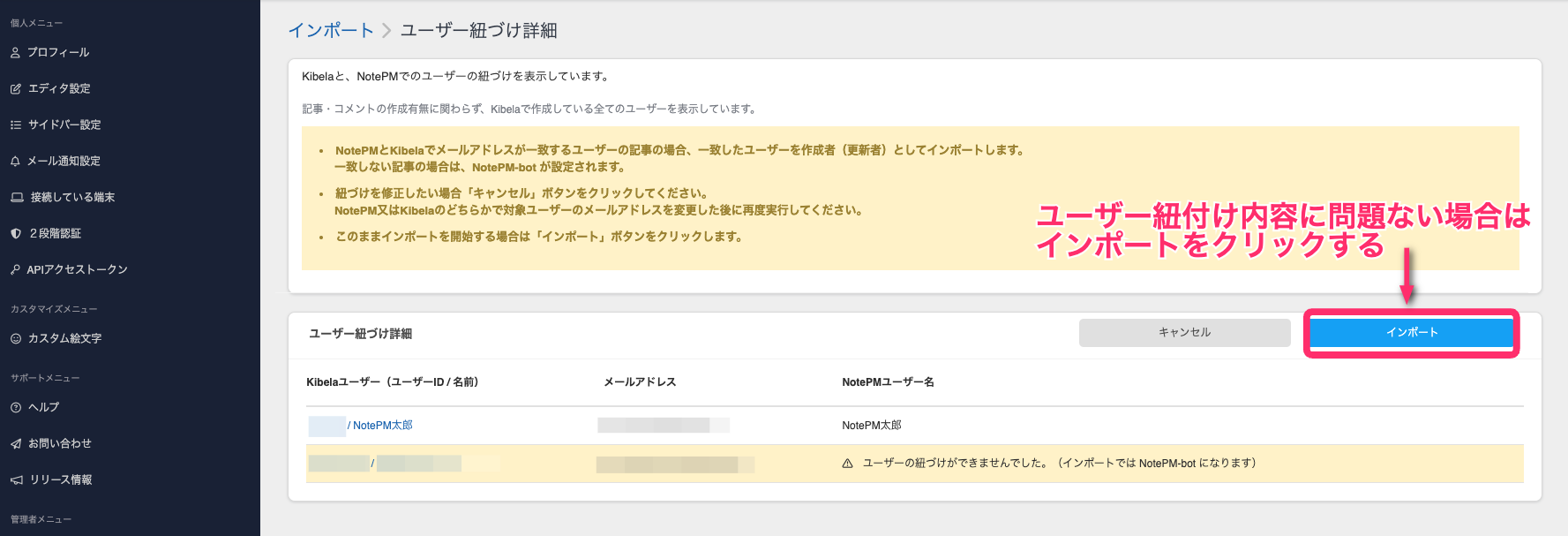Click the mail notification bell icon
The width and height of the screenshot is (1568, 536).
[x=15, y=162]
